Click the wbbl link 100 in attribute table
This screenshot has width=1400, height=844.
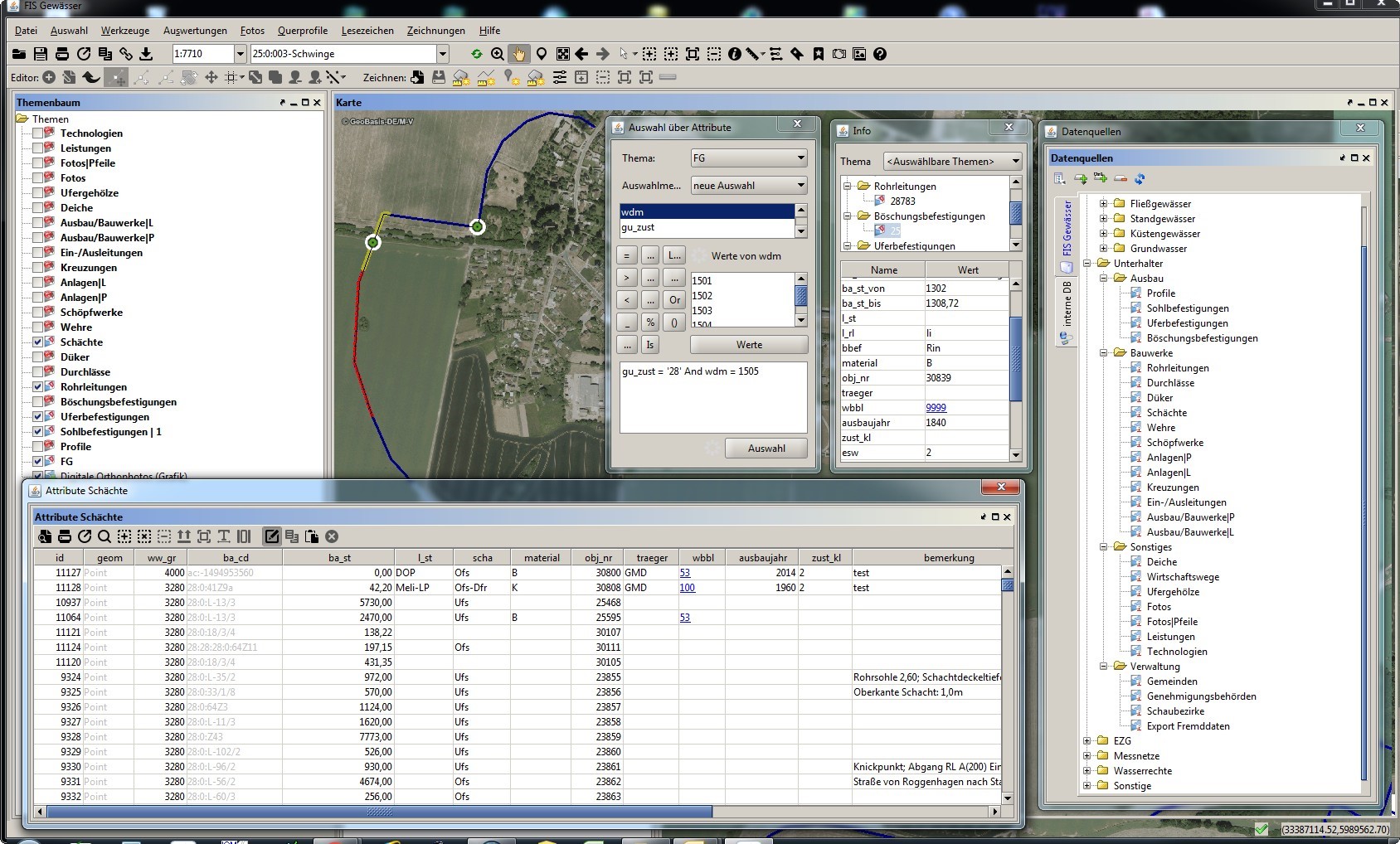[x=688, y=588]
